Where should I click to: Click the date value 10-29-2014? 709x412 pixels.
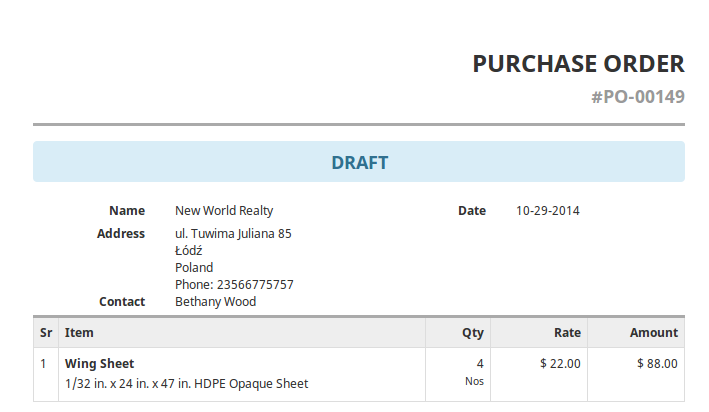[x=548, y=211]
